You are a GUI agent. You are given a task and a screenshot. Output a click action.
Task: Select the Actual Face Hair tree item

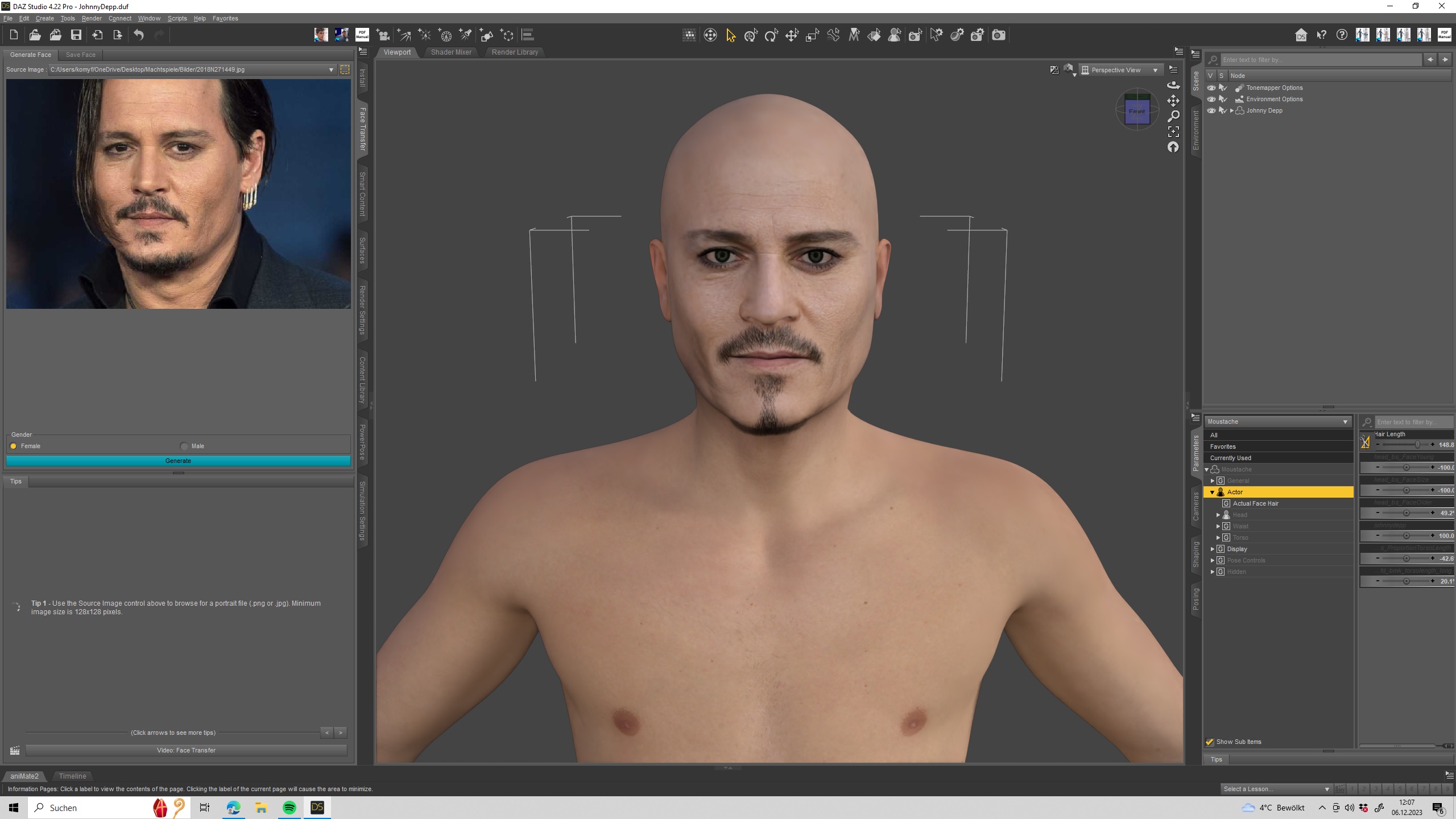[x=1255, y=503]
